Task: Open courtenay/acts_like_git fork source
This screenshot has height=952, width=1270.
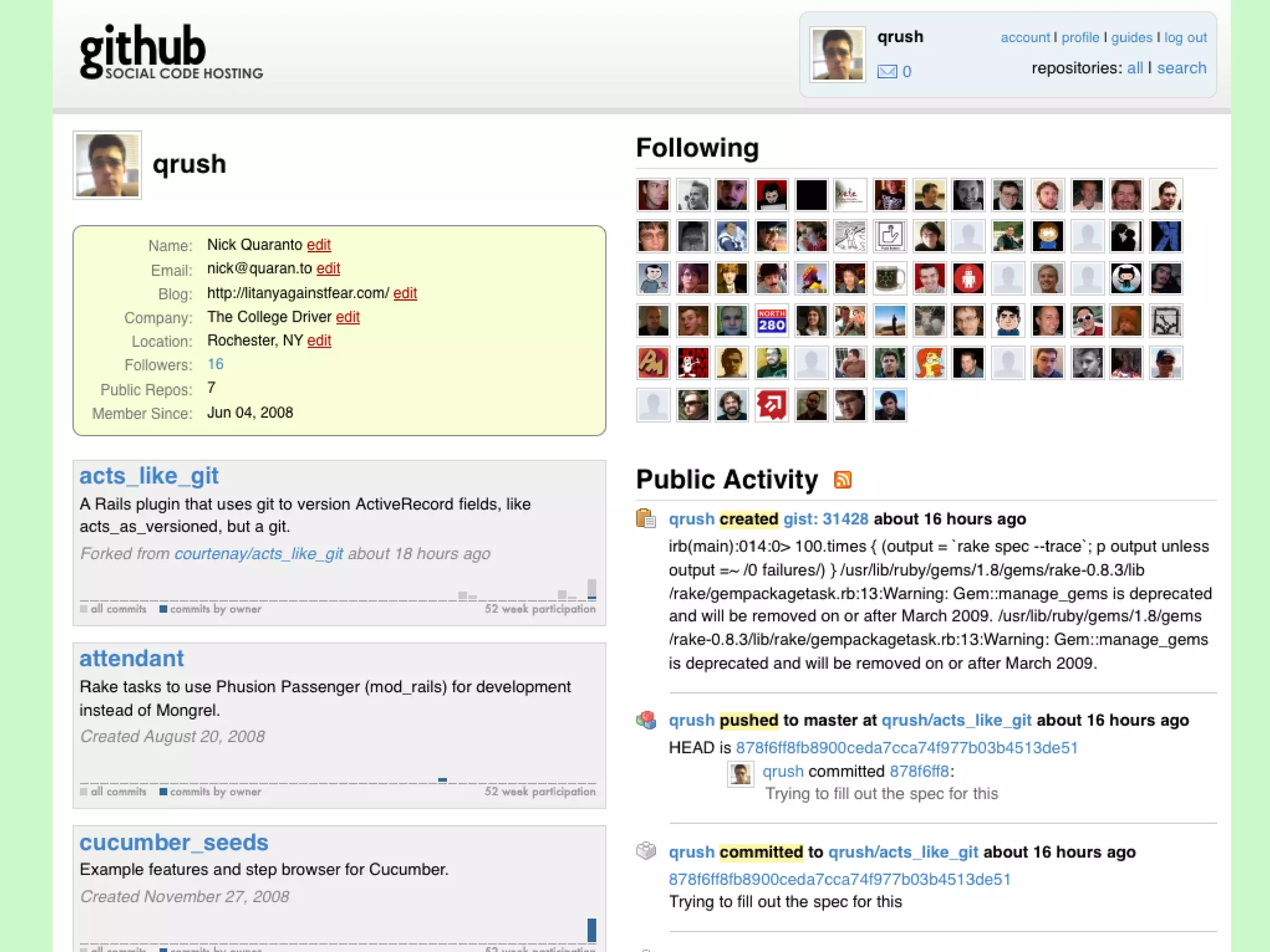Action: (x=259, y=553)
